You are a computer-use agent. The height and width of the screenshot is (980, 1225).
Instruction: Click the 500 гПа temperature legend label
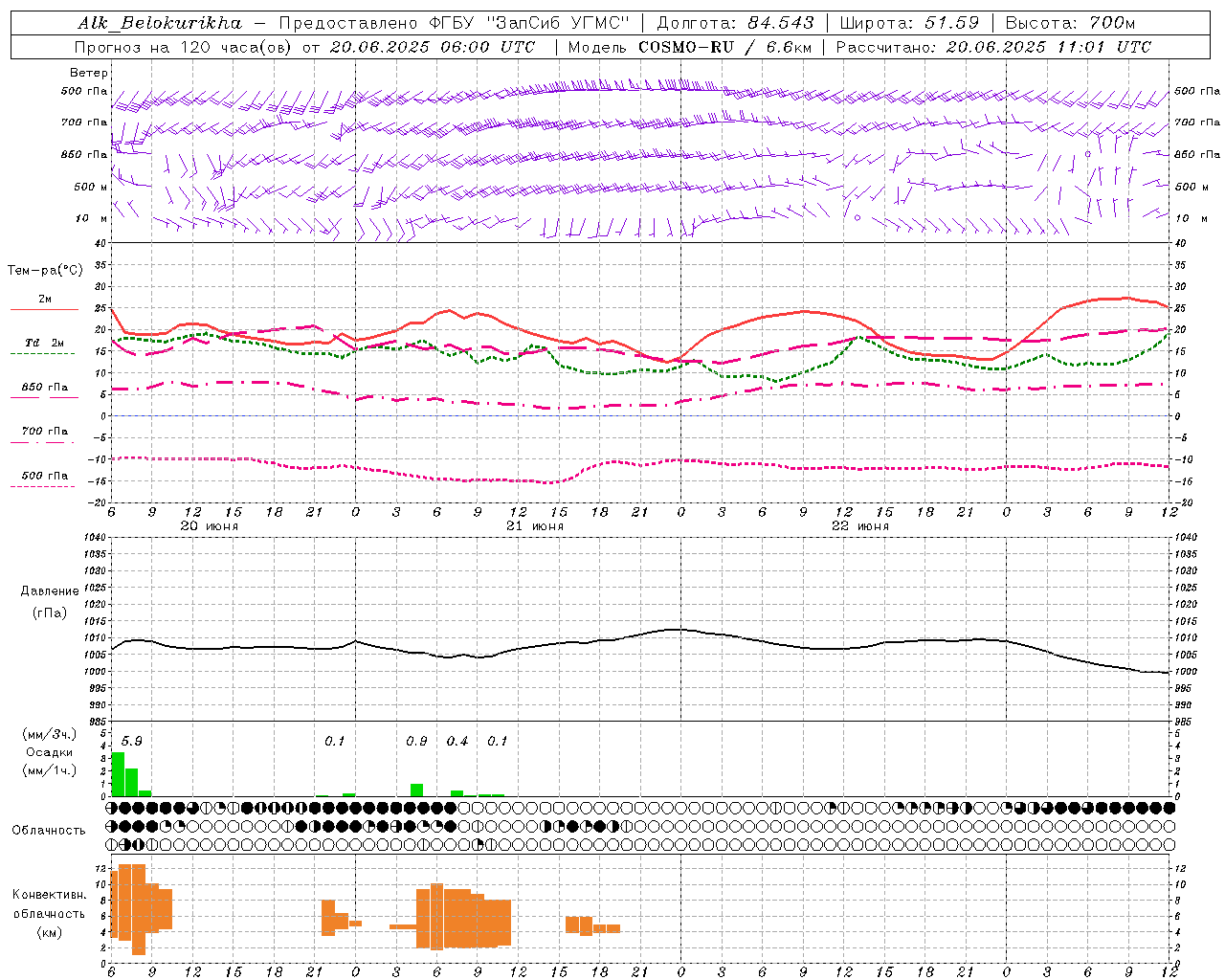[x=45, y=476]
